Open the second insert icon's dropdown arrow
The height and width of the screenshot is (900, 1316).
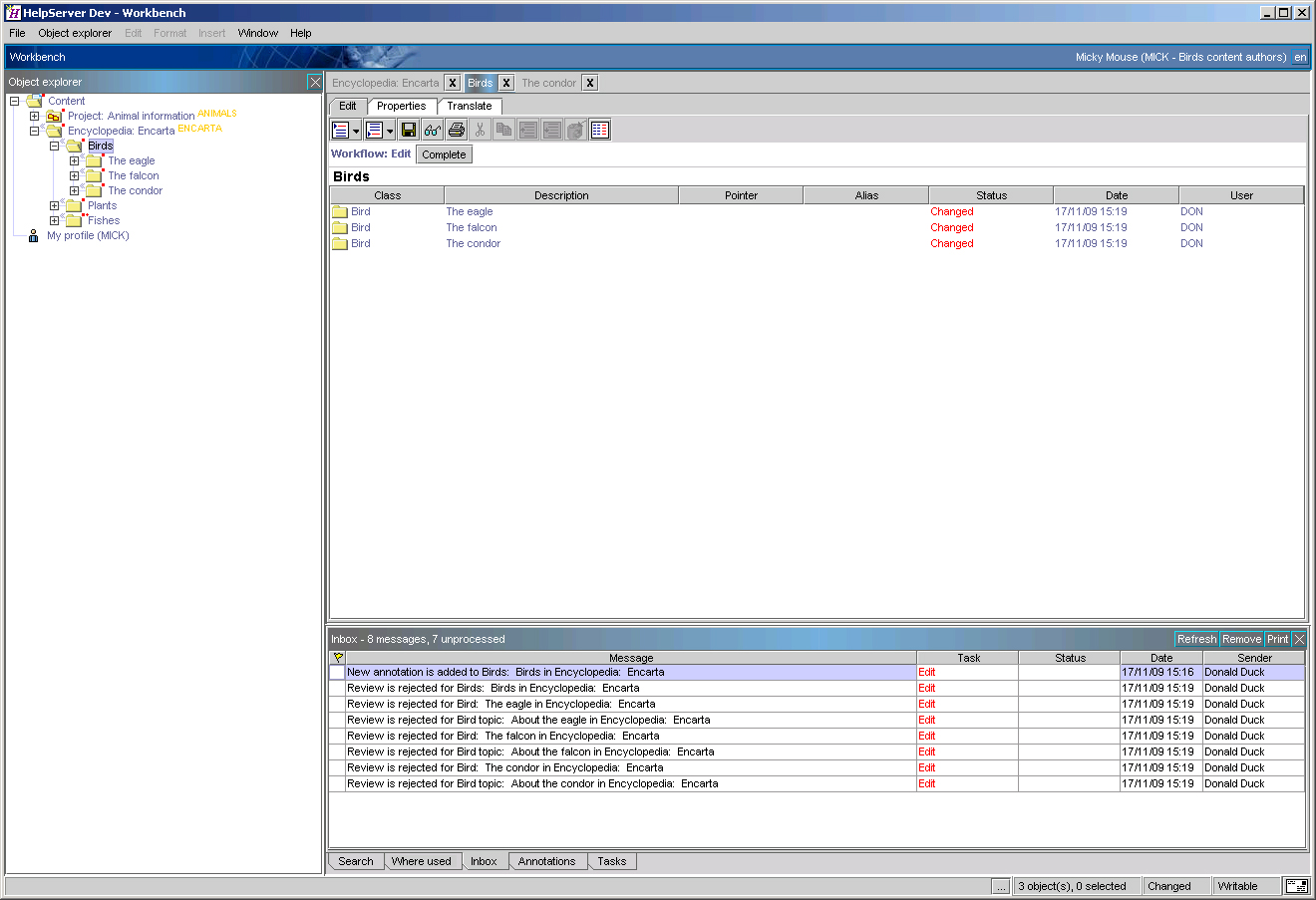(x=390, y=131)
